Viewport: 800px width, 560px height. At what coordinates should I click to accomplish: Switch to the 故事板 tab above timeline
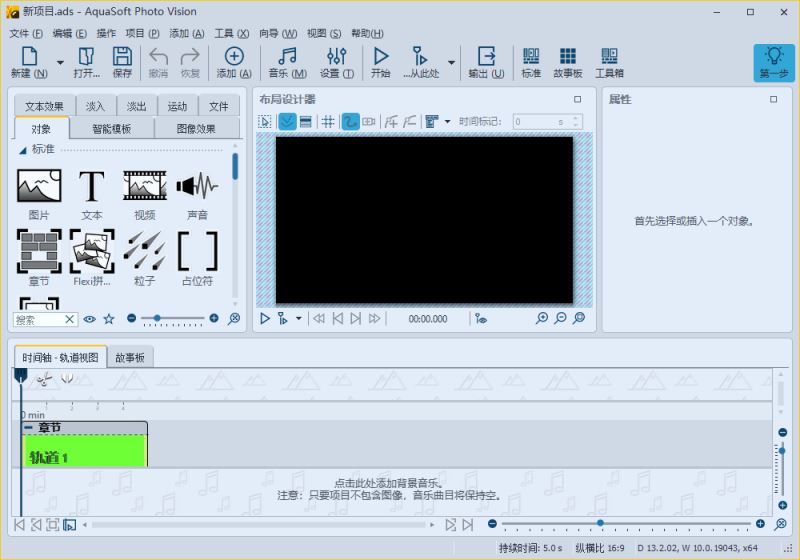tap(129, 357)
